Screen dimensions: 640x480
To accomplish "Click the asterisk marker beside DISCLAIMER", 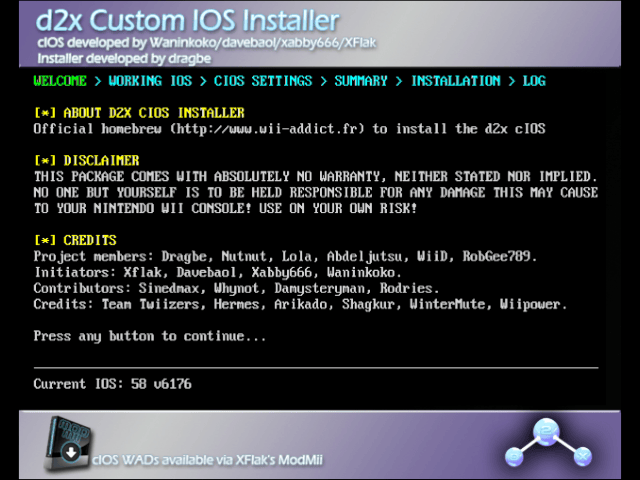I will (x=45, y=161).
